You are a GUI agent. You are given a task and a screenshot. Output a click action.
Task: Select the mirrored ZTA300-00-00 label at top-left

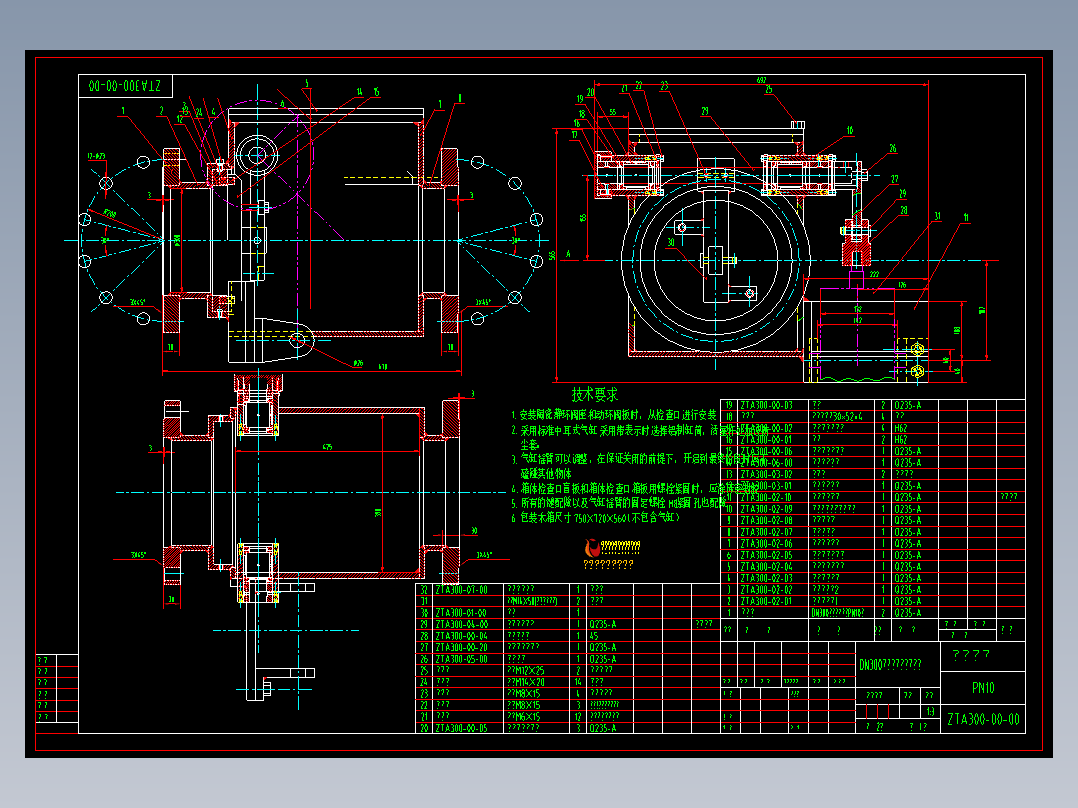(124, 86)
